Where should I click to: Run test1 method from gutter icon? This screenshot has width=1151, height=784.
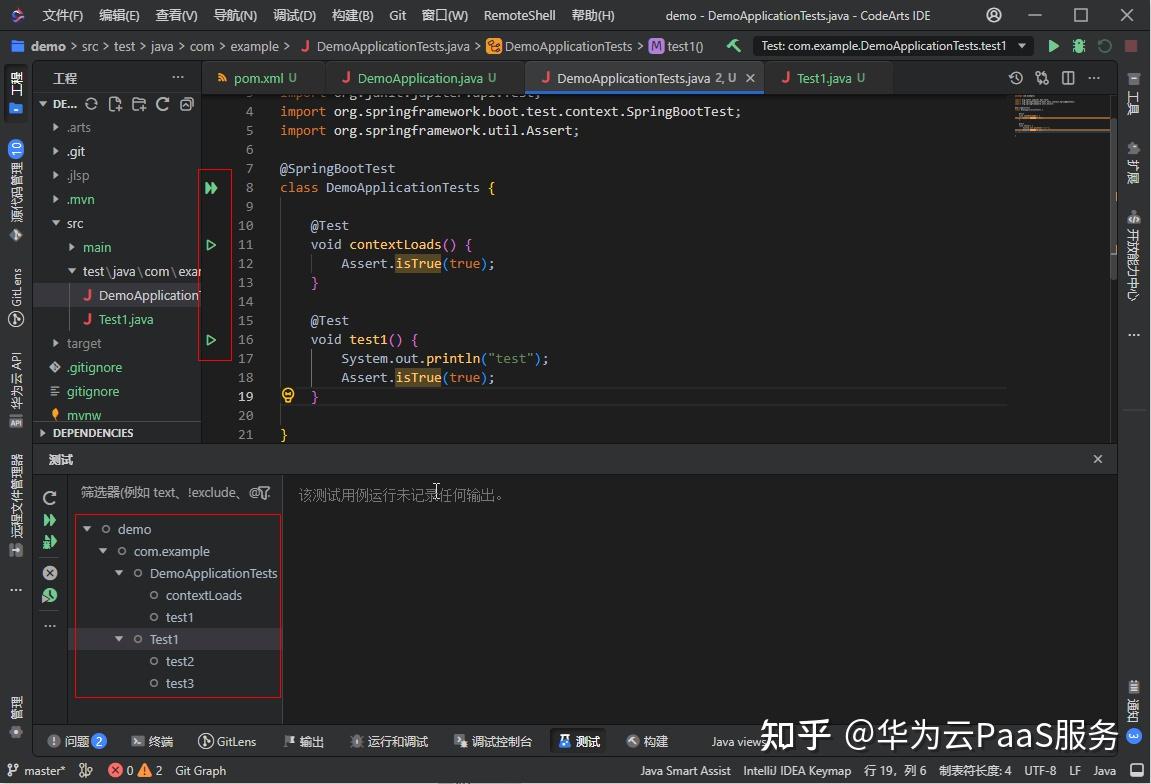click(211, 340)
